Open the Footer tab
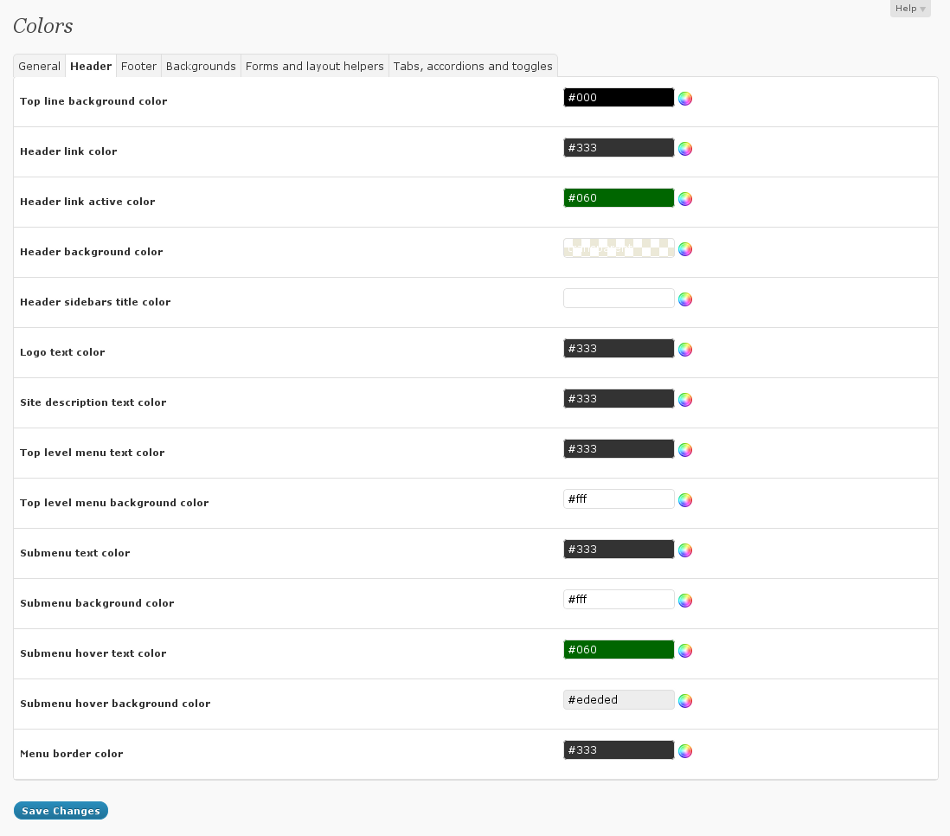This screenshot has width=950, height=836. coord(139,66)
